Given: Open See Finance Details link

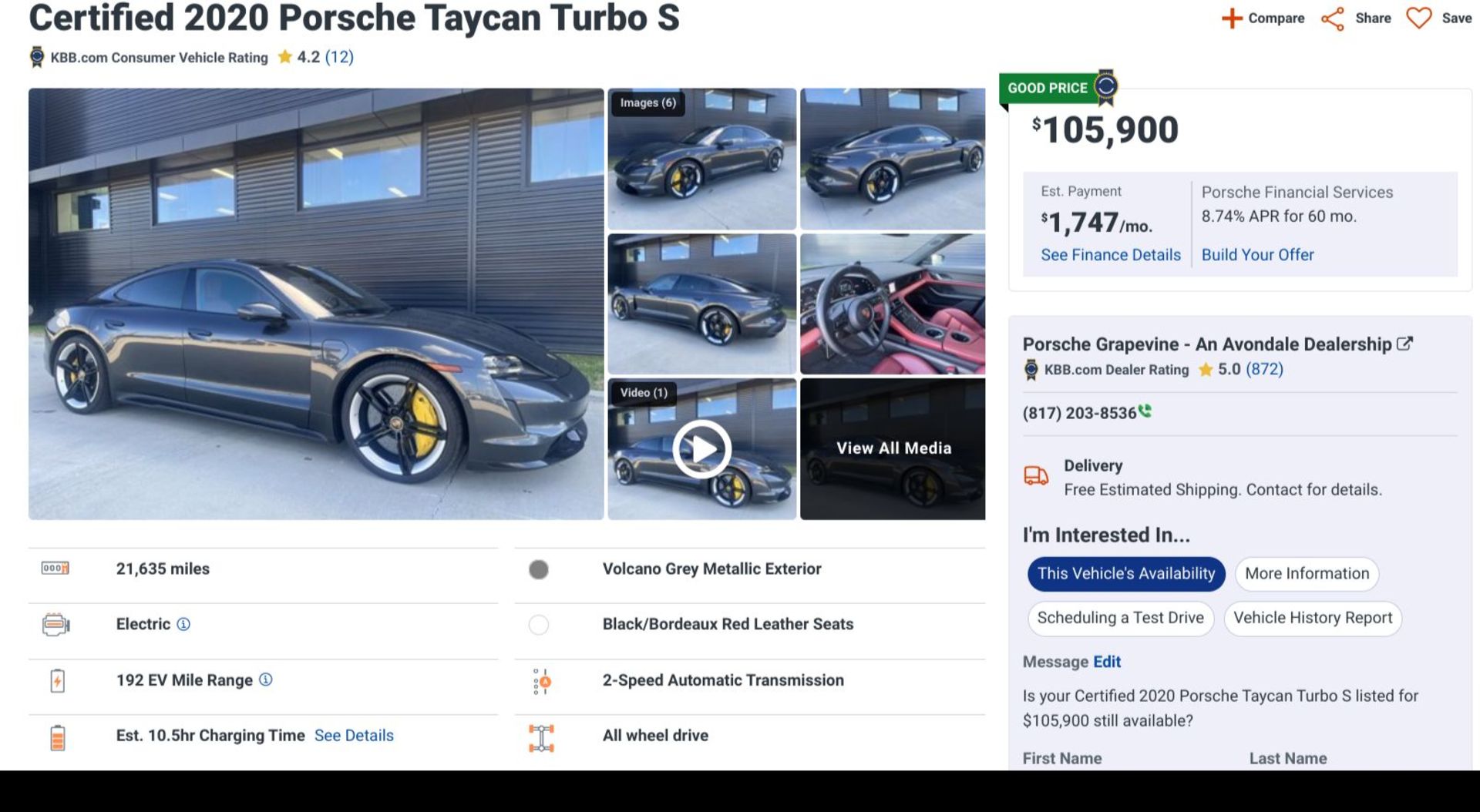Looking at the screenshot, I should pyautogui.click(x=1110, y=255).
